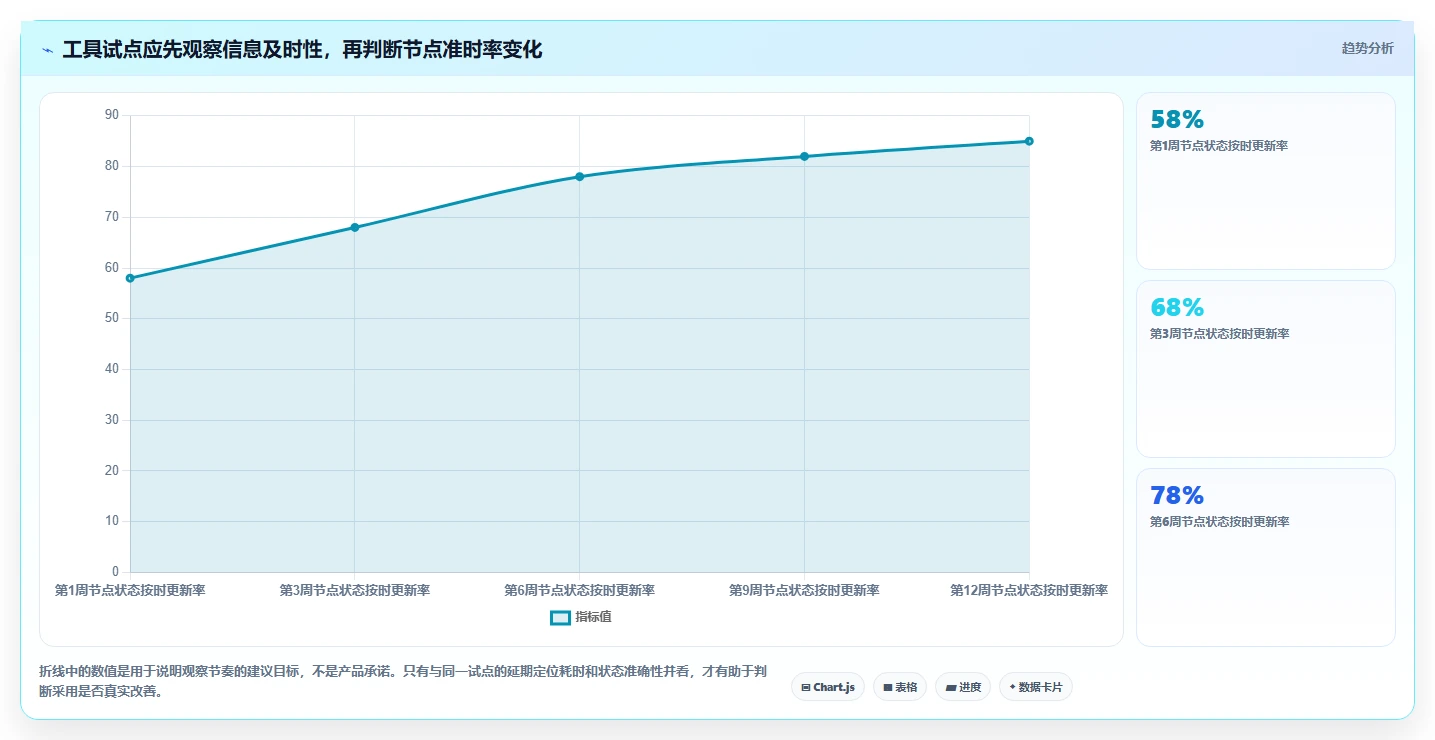Image resolution: width=1435 pixels, height=740 pixels.
Task: Select the 表格 tag chip
Action: [x=900, y=687]
